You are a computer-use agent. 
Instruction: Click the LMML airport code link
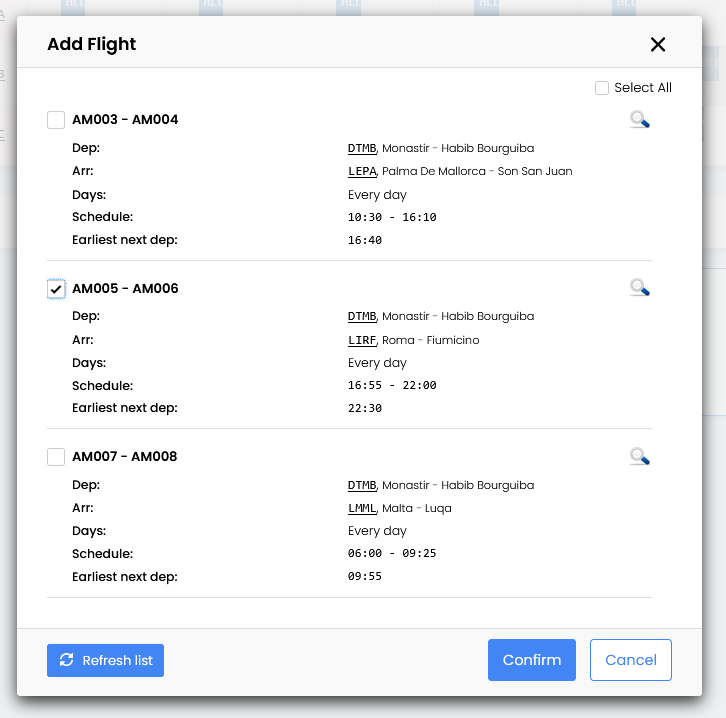pyautogui.click(x=362, y=508)
